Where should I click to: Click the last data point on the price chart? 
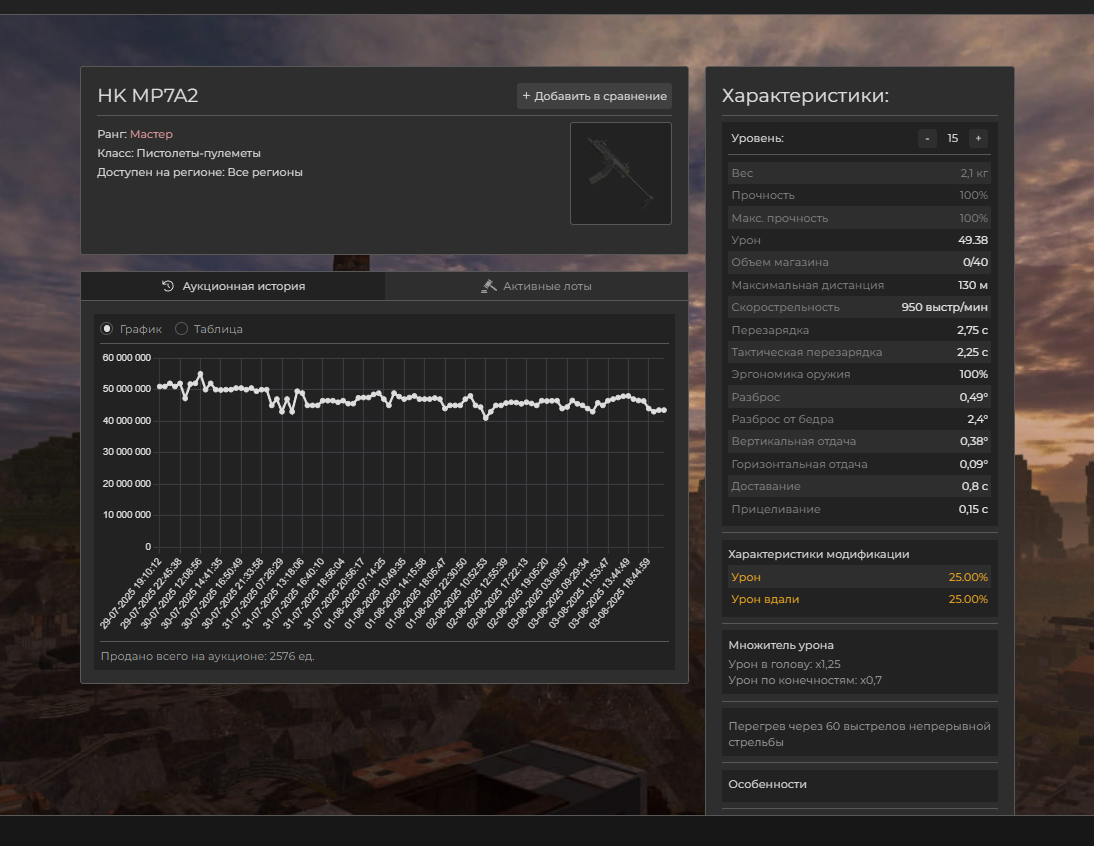[x=664, y=410]
